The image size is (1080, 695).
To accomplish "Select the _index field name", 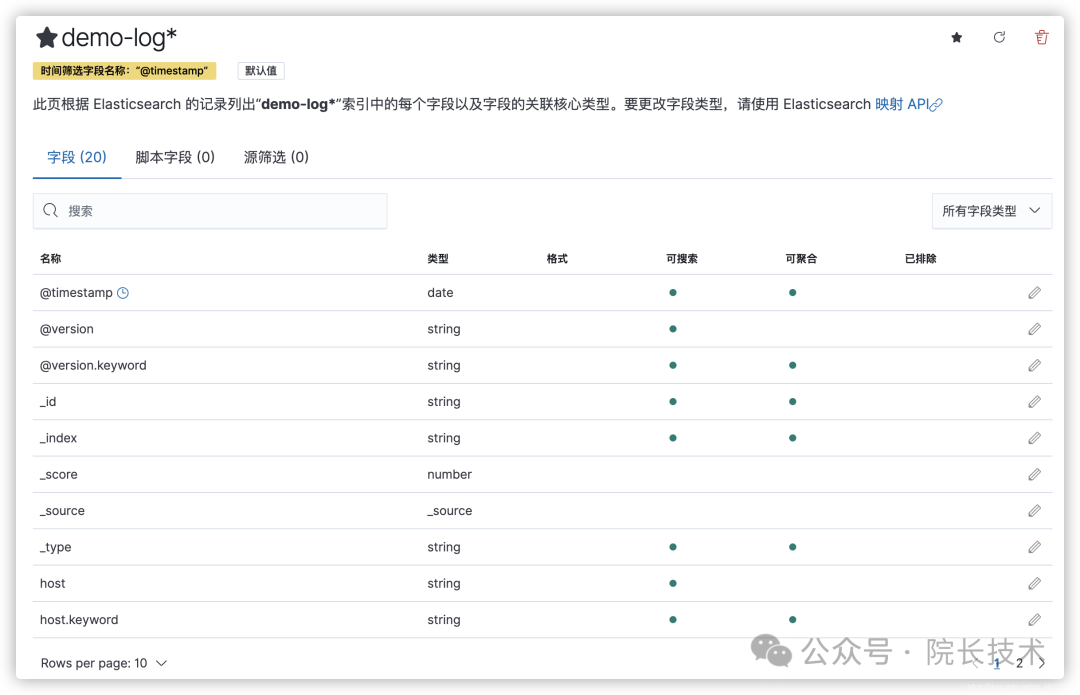I will point(59,438).
